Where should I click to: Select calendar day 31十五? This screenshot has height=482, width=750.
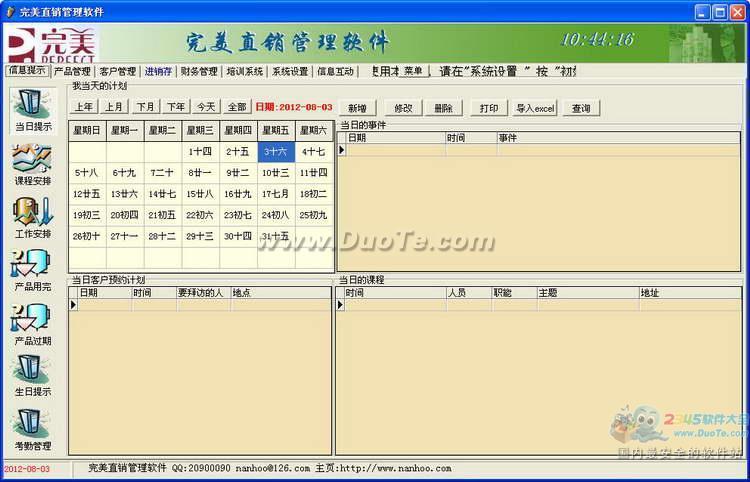(276, 236)
